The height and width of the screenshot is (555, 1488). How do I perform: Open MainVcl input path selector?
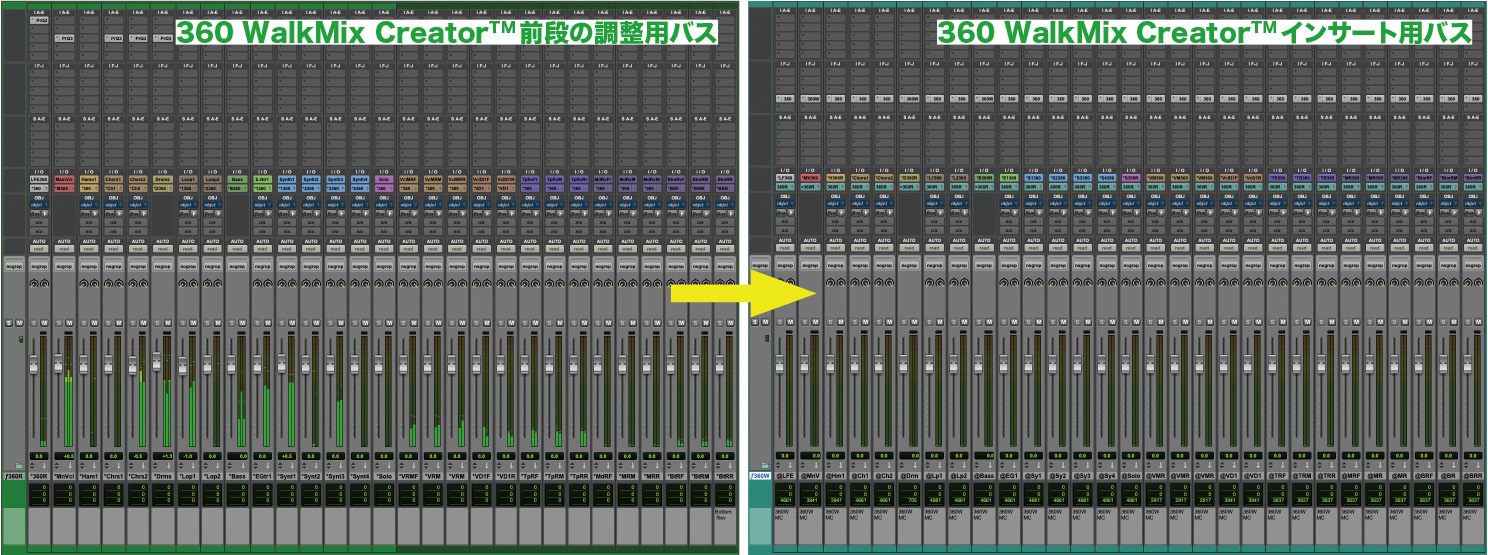coord(64,179)
